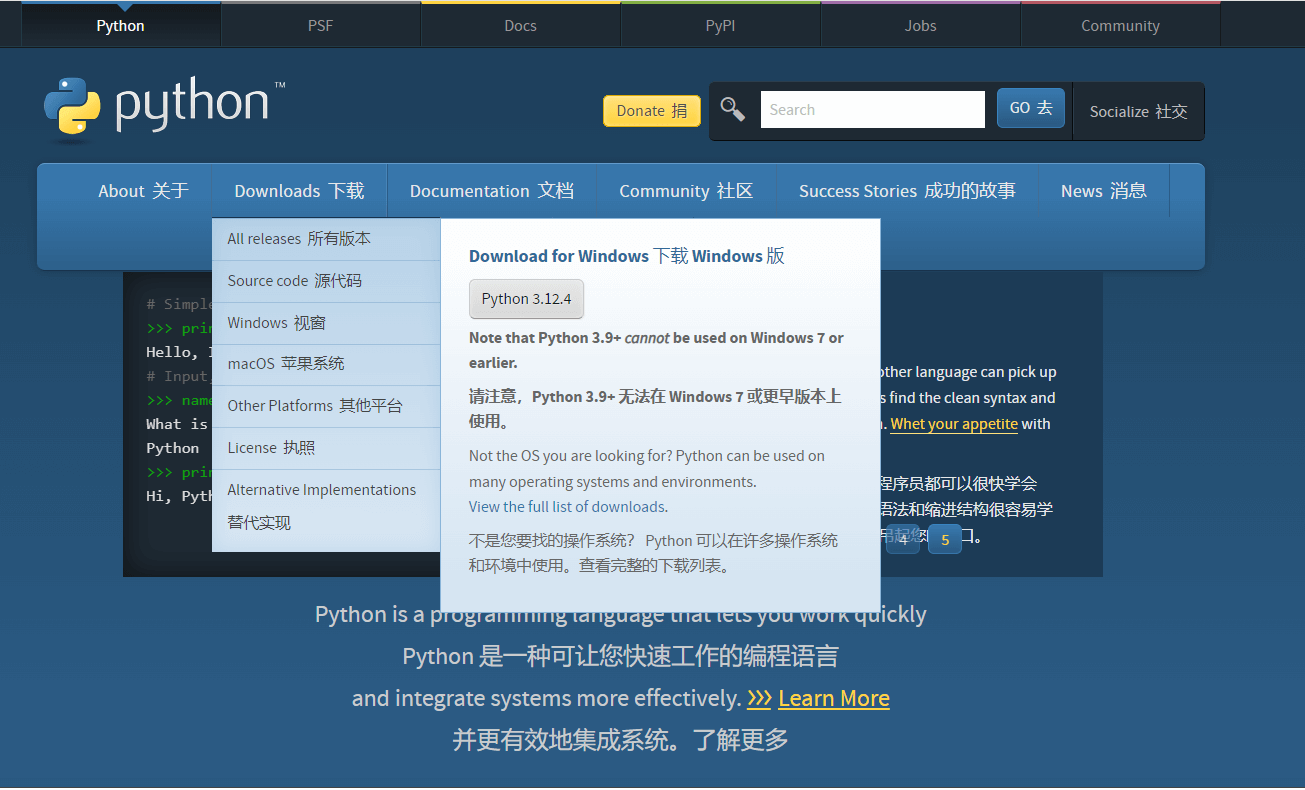The height and width of the screenshot is (790, 1305).
Task: Open License in Downloads submenu
Action: [326, 448]
